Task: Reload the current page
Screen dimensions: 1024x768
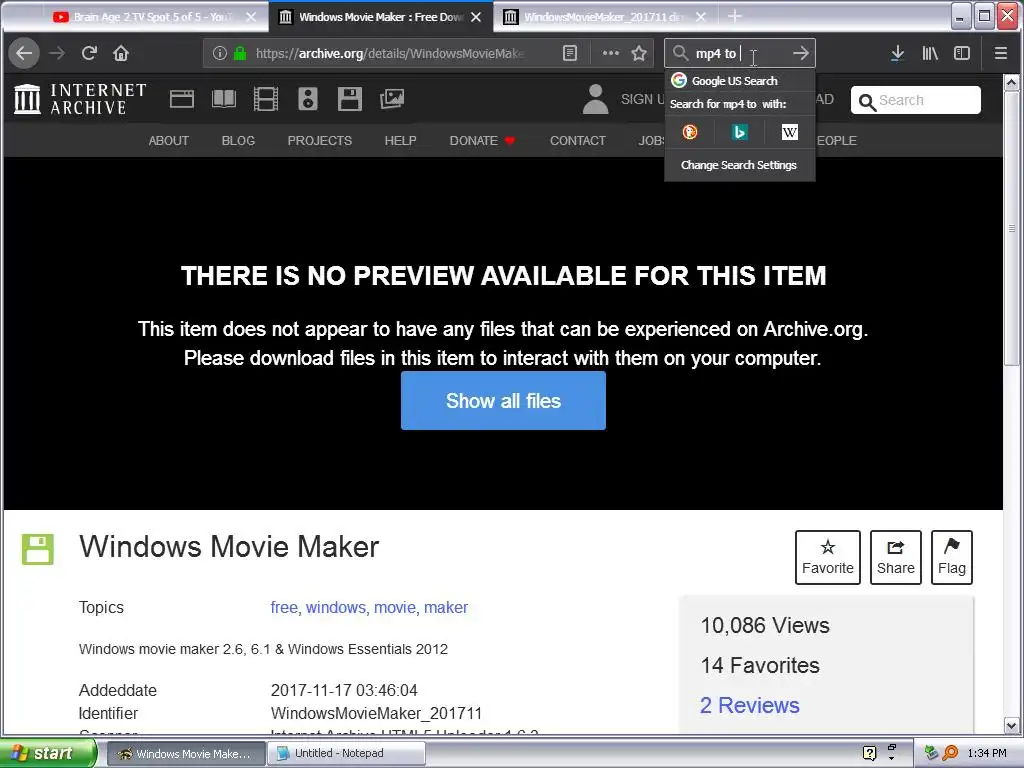Action: [x=89, y=53]
